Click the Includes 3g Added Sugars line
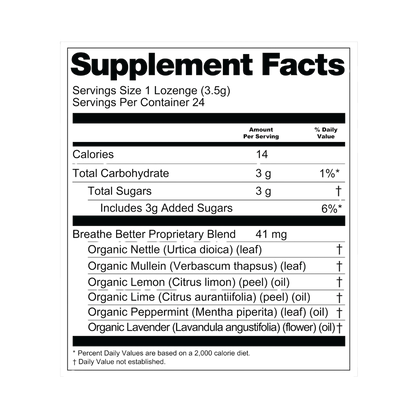Screen dimensions: 416x415 pyautogui.click(x=166, y=208)
